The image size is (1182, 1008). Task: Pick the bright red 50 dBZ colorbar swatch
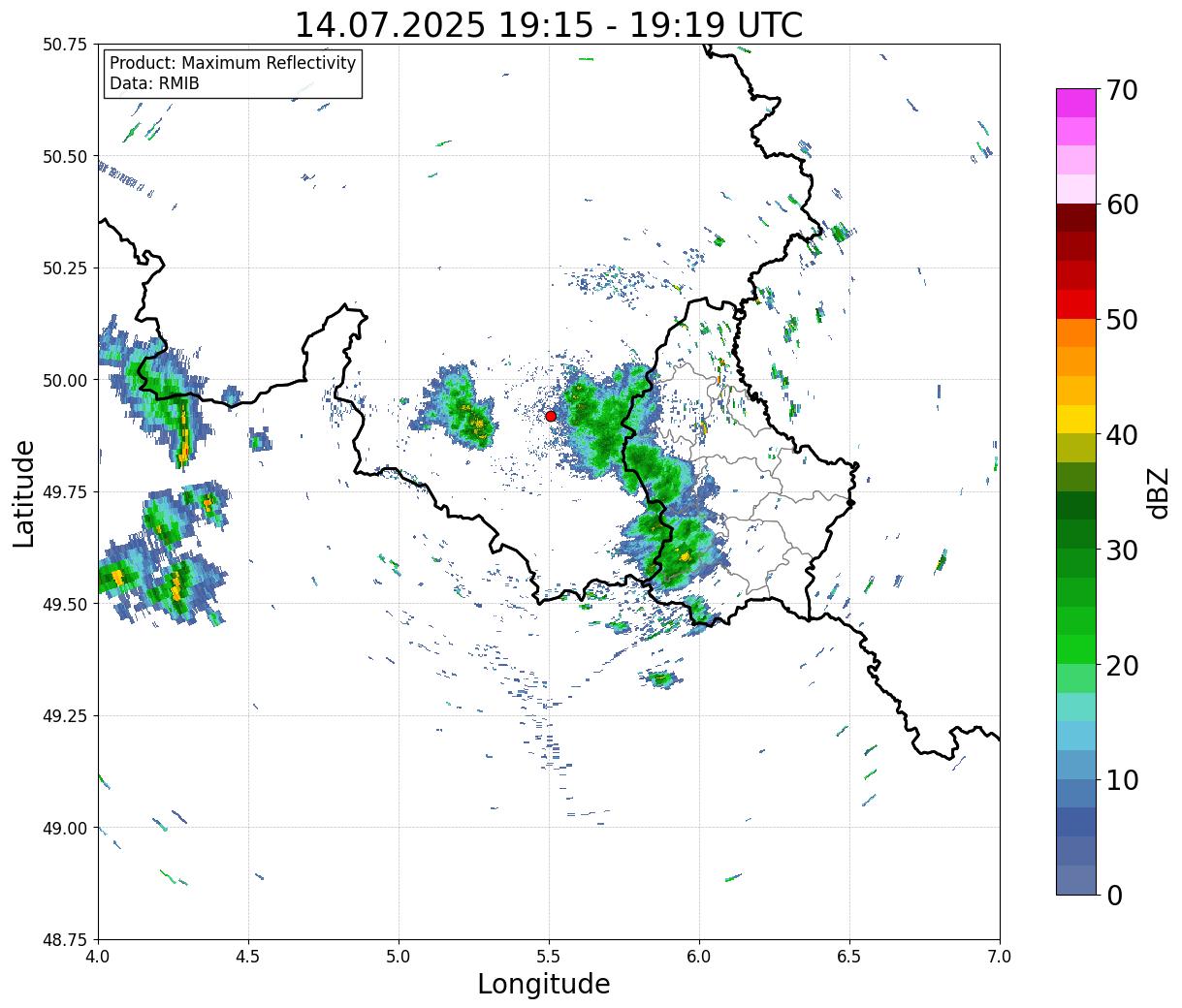[1076, 305]
